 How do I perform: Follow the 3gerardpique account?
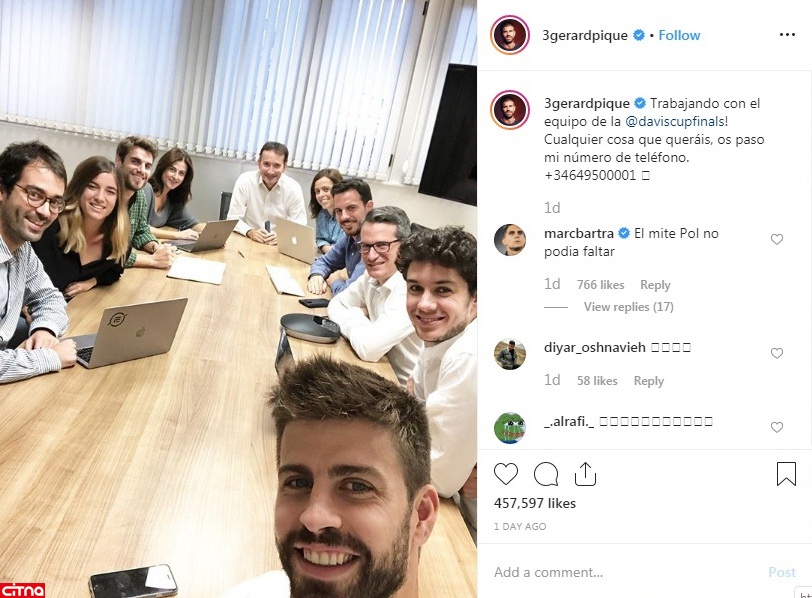(679, 35)
